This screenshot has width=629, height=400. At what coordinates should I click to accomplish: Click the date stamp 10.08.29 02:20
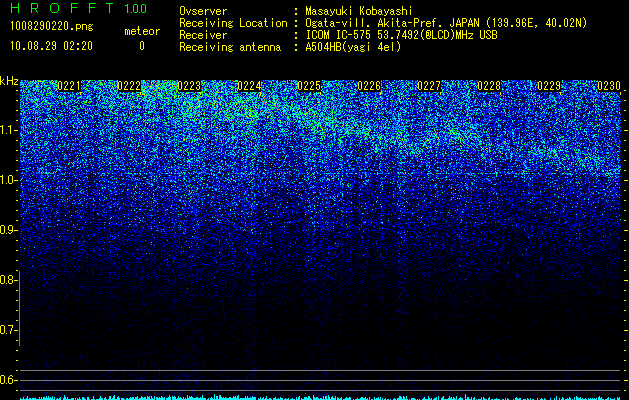point(51,46)
